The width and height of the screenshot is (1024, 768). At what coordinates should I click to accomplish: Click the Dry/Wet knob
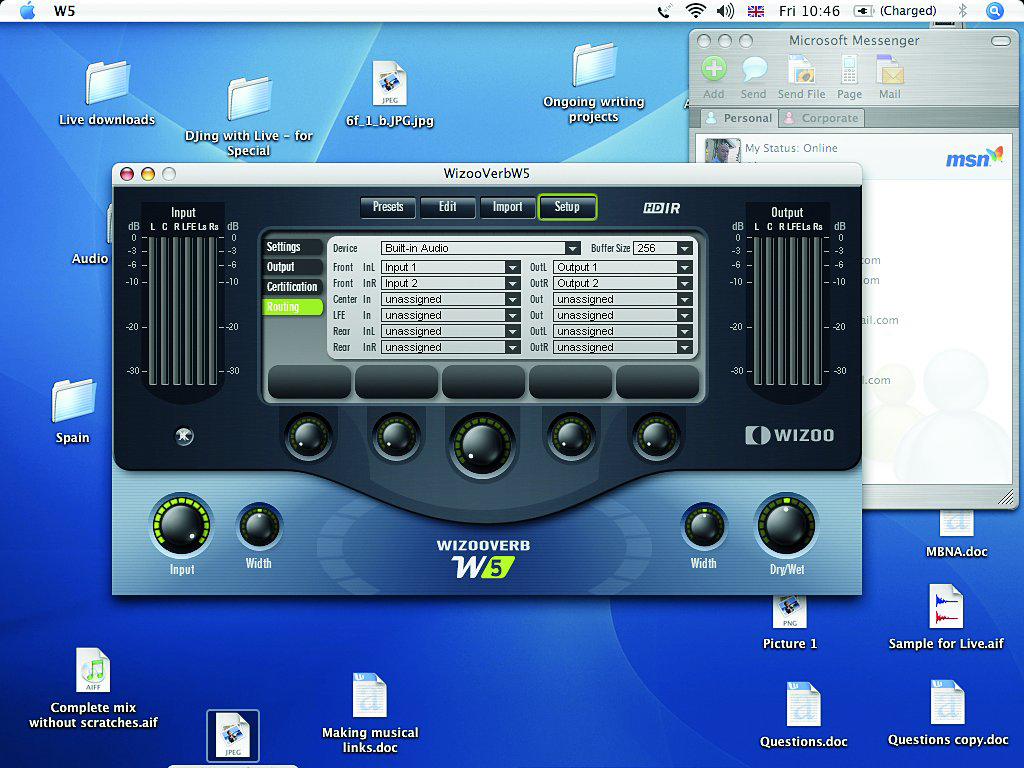click(x=786, y=524)
